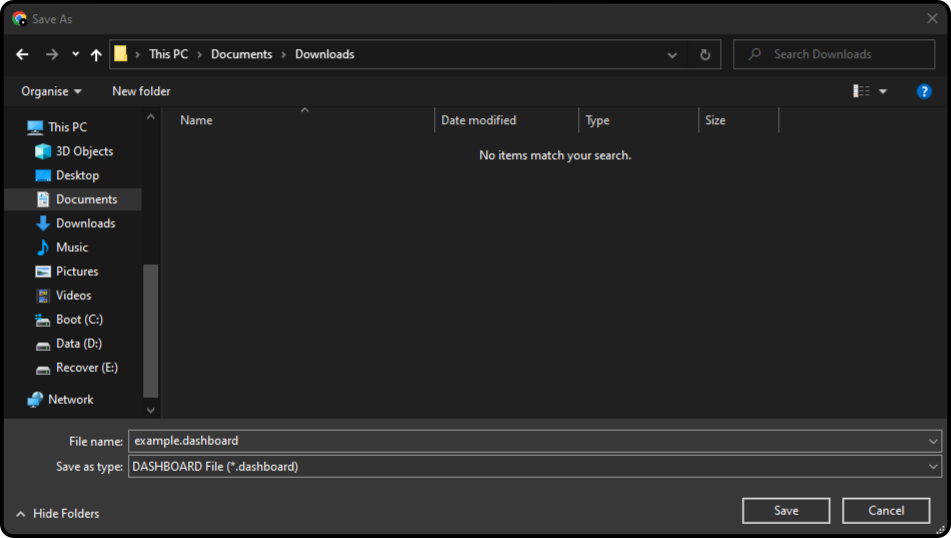Click the Documents page icon
This screenshot has width=951, height=538.
42,200
